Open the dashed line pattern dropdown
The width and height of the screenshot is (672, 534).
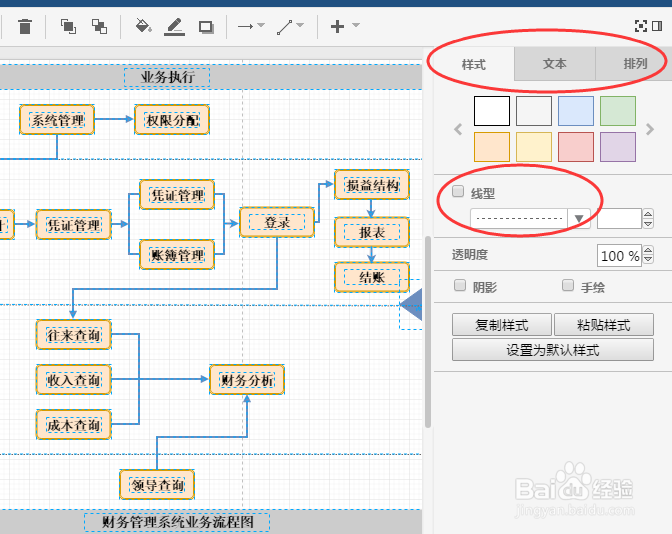(x=530, y=219)
